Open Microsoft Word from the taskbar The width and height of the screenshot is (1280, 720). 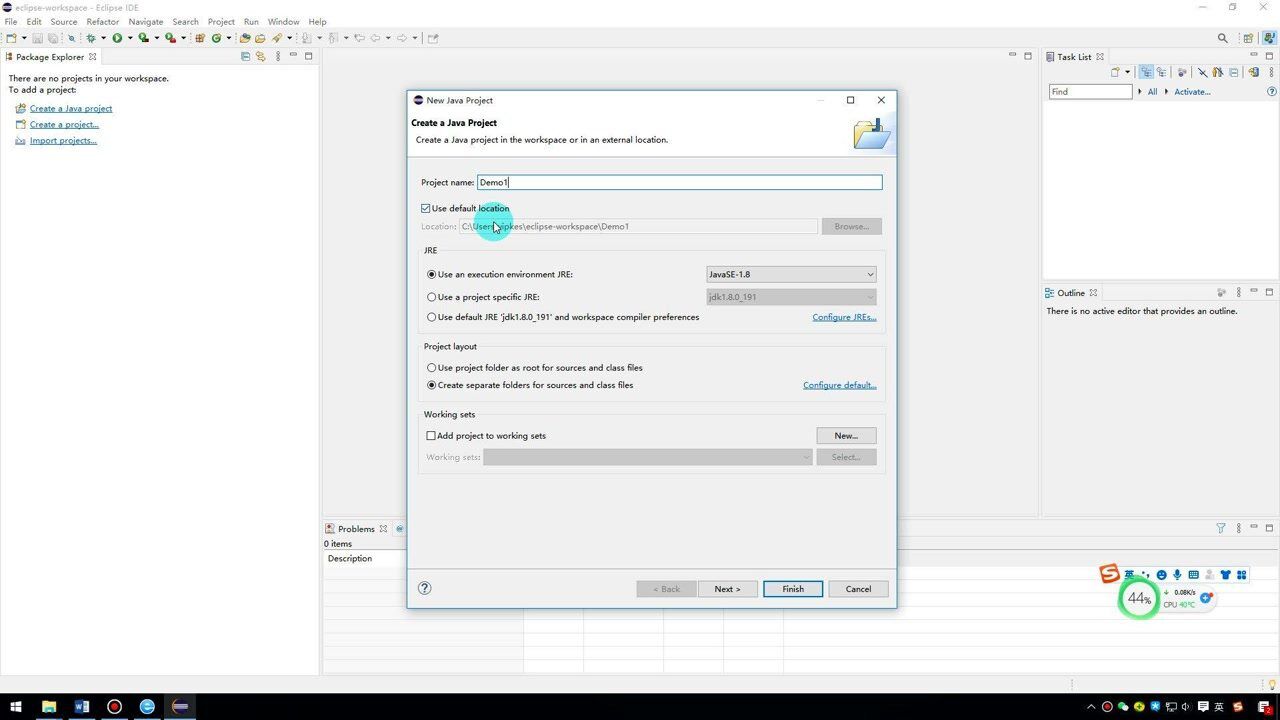(x=82, y=706)
